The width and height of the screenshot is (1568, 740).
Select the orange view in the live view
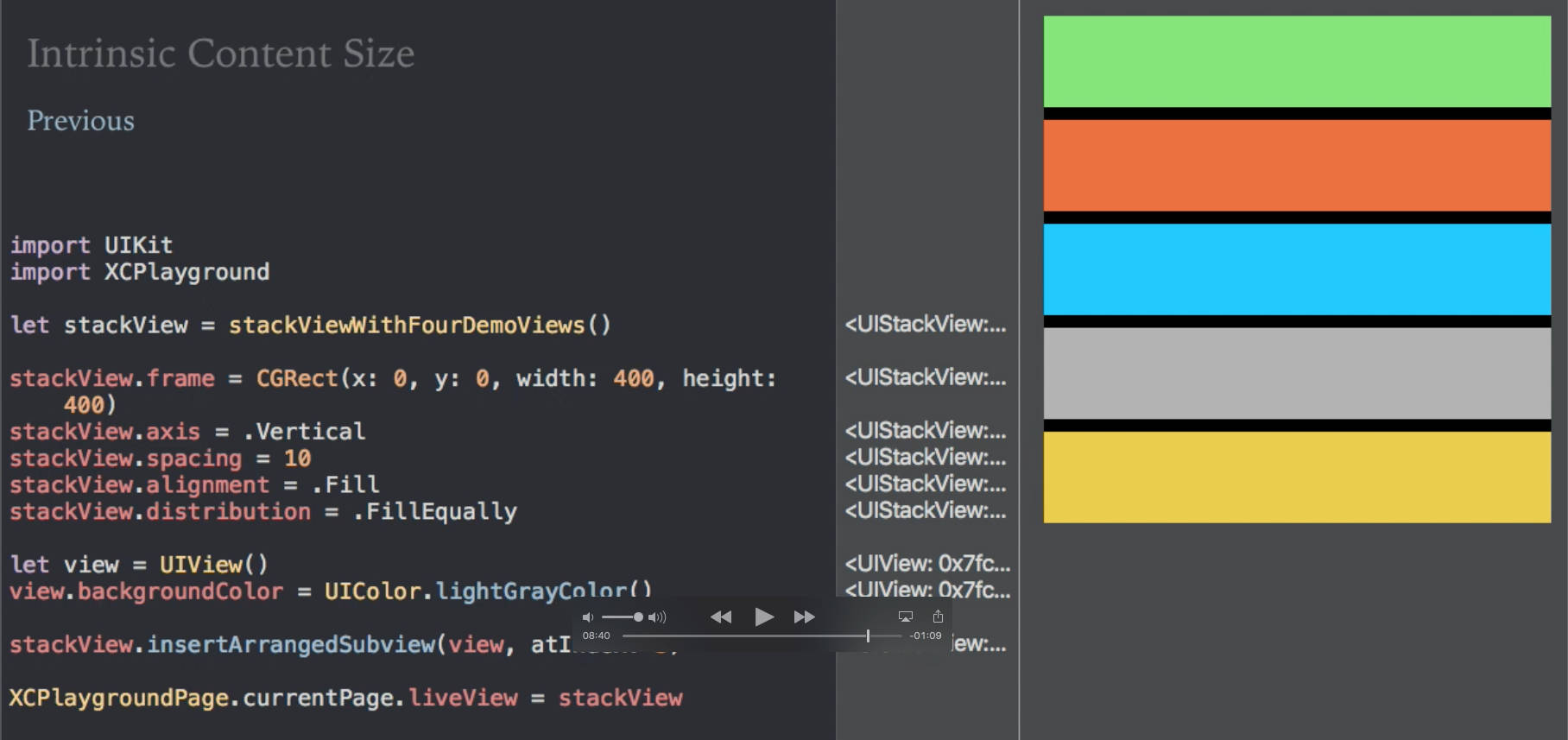pos(1297,165)
